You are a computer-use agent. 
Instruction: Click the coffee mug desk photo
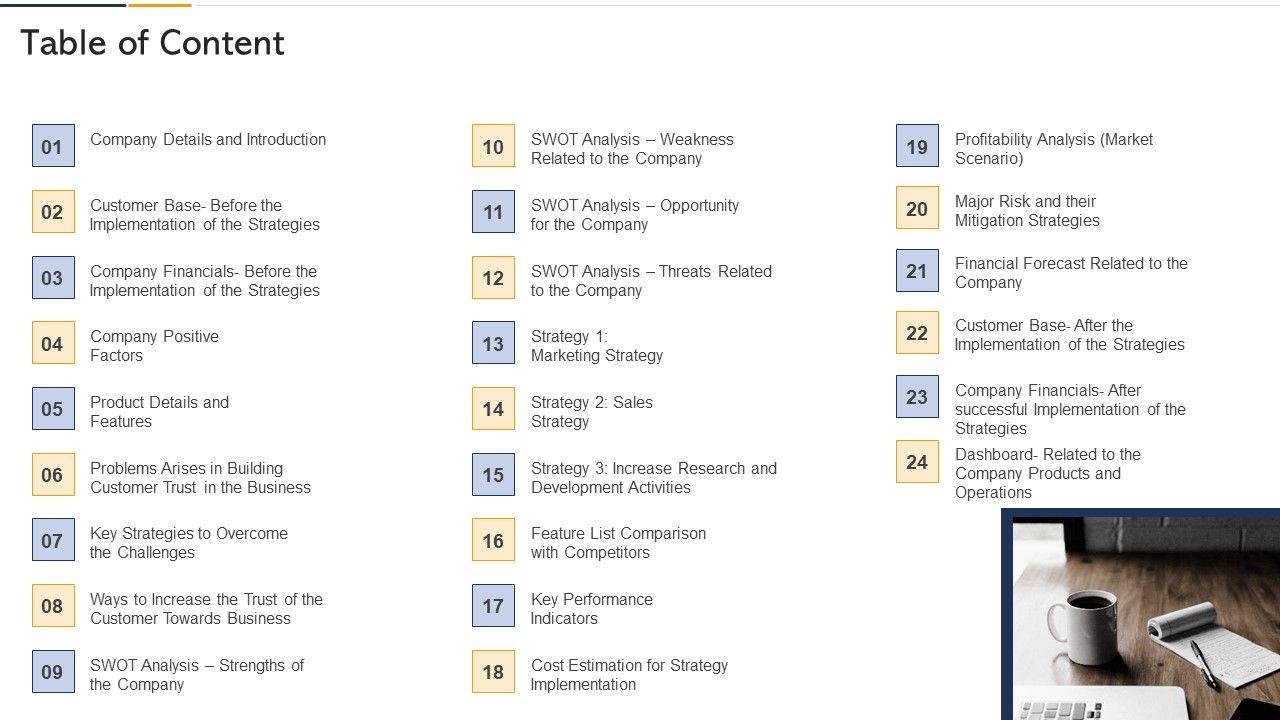[1140, 614]
